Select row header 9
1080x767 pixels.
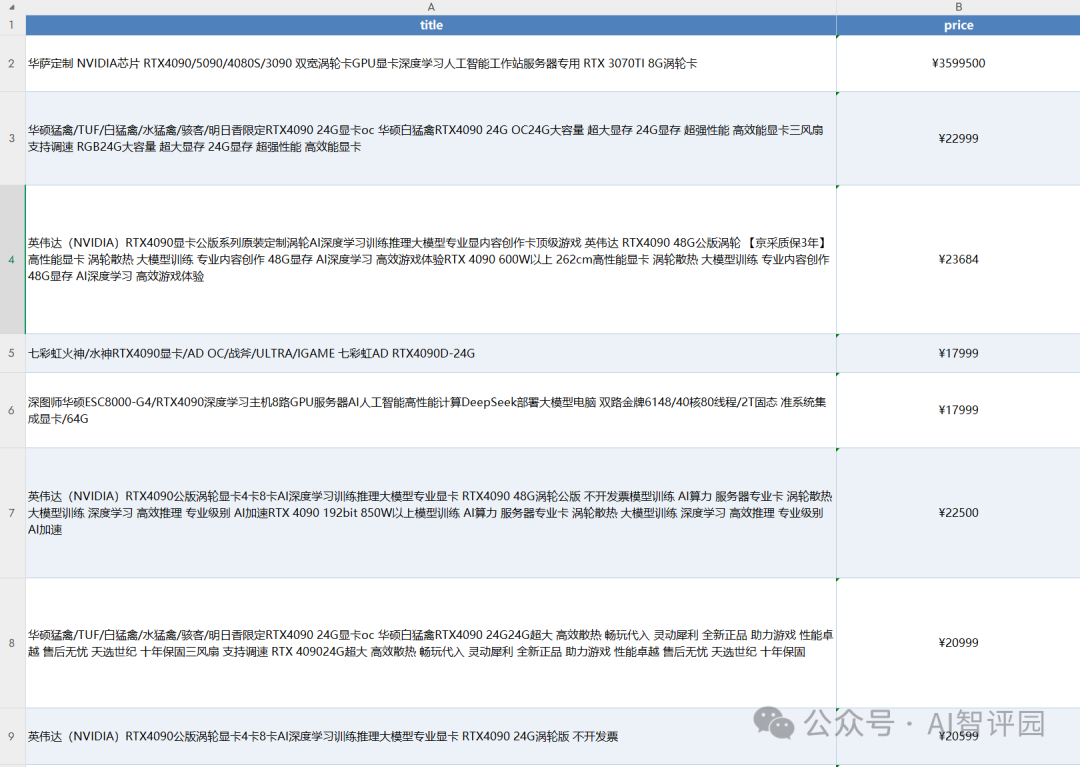point(12,736)
